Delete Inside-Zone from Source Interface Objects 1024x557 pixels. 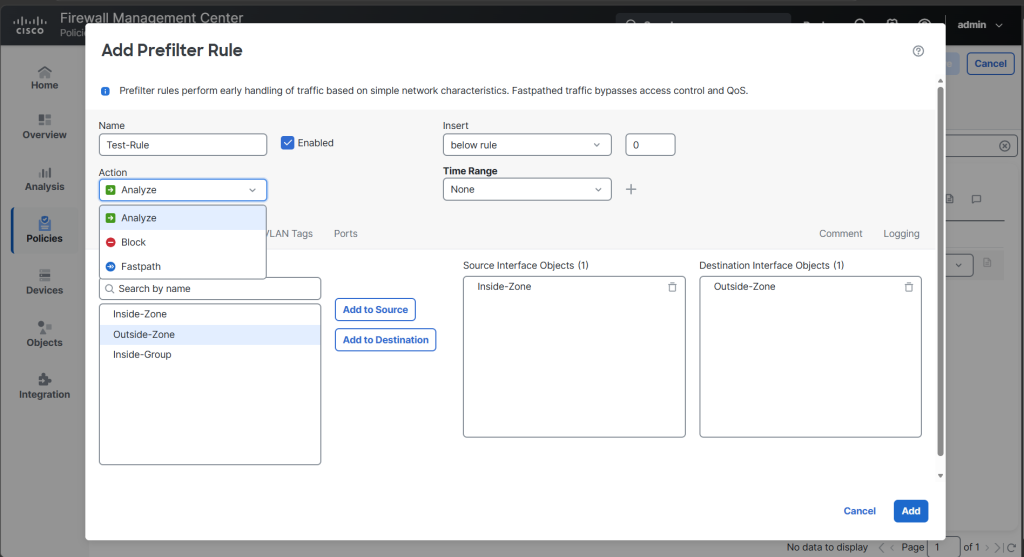coord(672,287)
